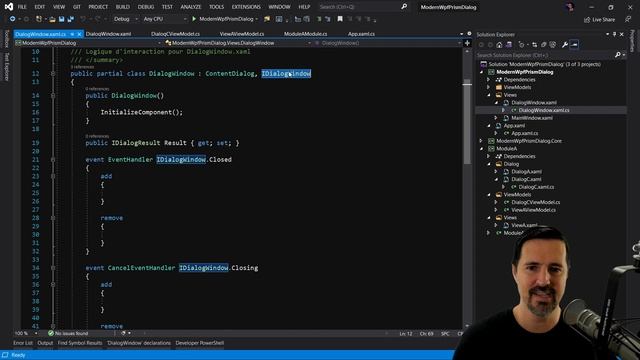The height and width of the screenshot is (360, 640).
Task: Click the feedback icon right of Live Share
Action: coord(628,19)
